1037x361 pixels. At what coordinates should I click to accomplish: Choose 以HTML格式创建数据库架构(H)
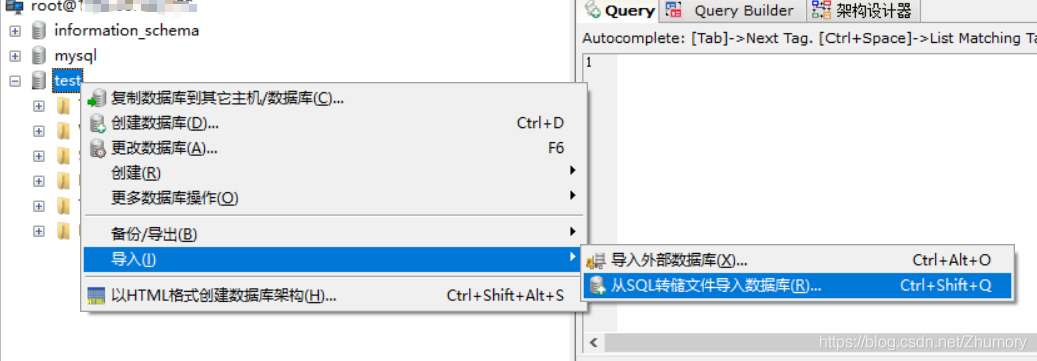(x=333, y=296)
